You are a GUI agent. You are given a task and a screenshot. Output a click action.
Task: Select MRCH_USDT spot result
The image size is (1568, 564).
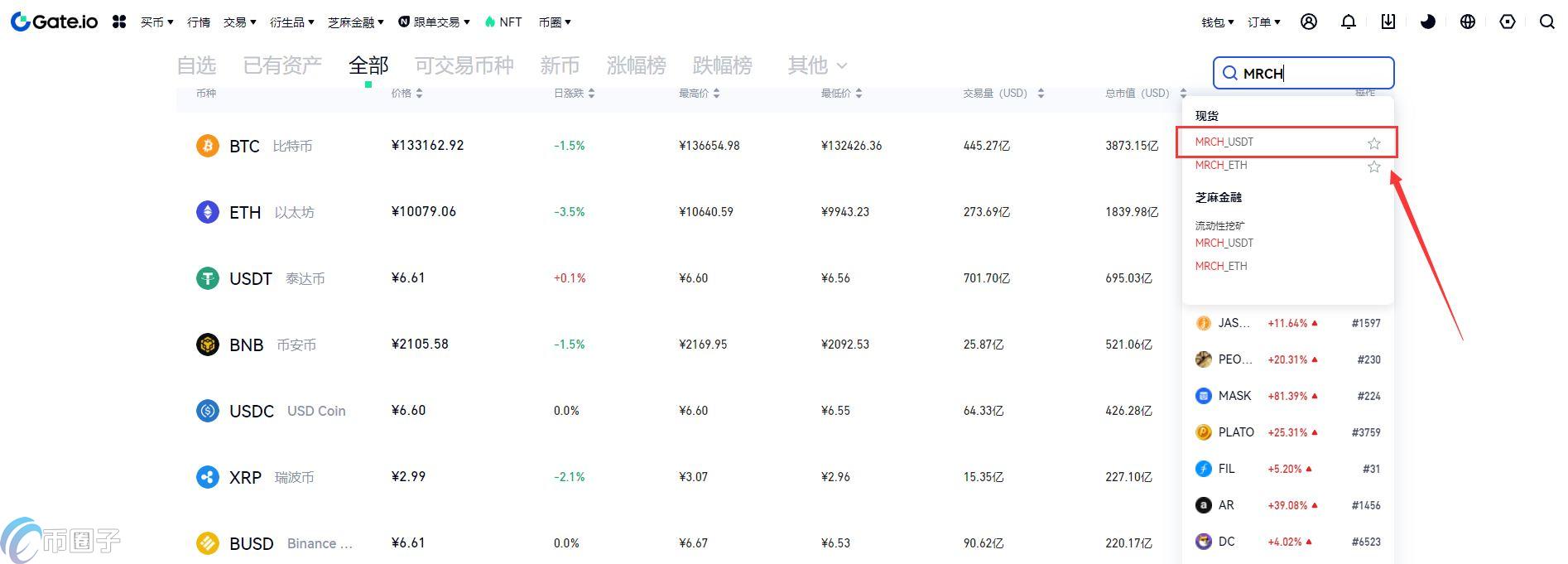pyautogui.click(x=1224, y=142)
